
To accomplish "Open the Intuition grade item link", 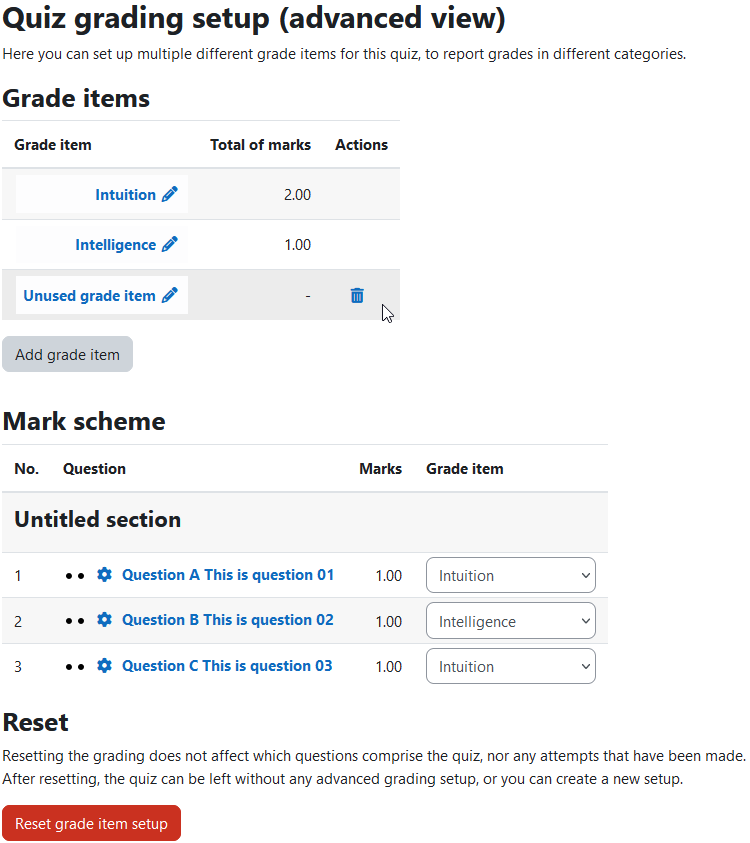I will [x=125, y=195].
